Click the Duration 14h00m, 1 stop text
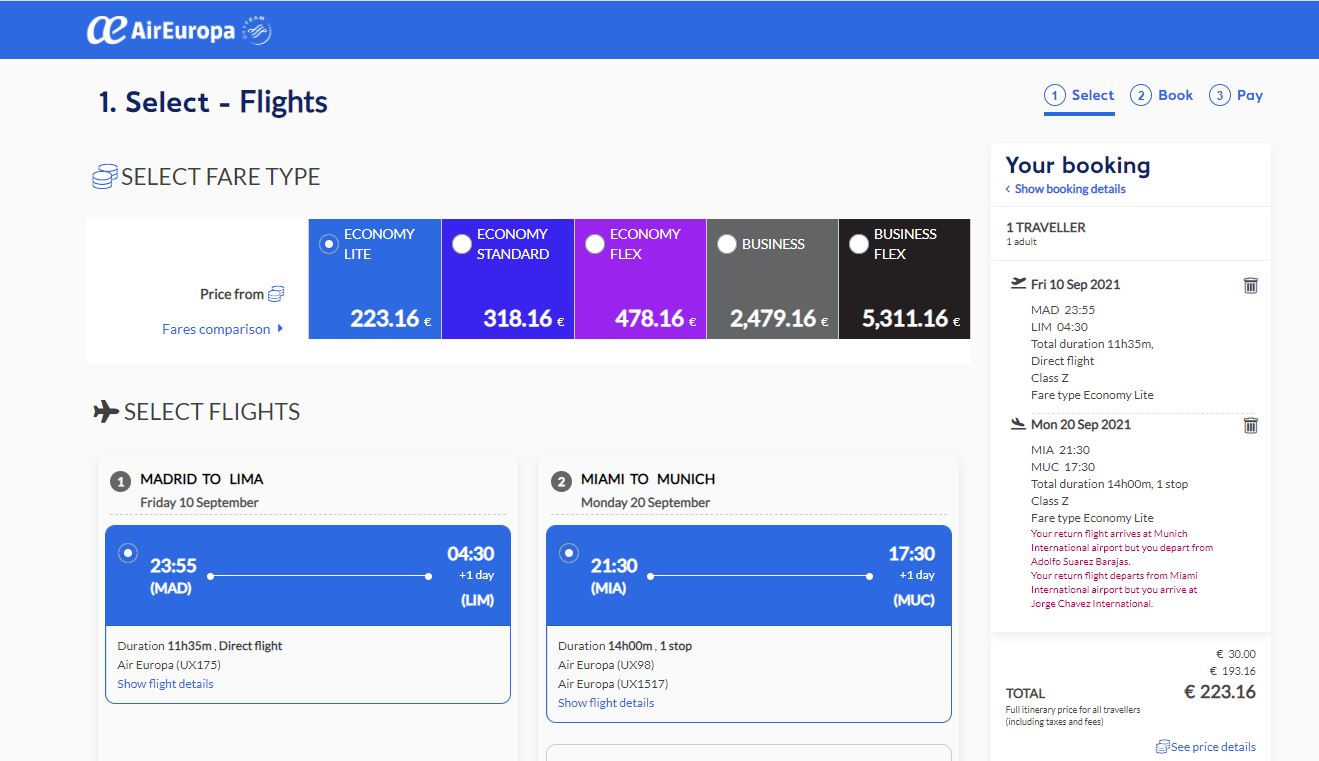 pos(626,646)
